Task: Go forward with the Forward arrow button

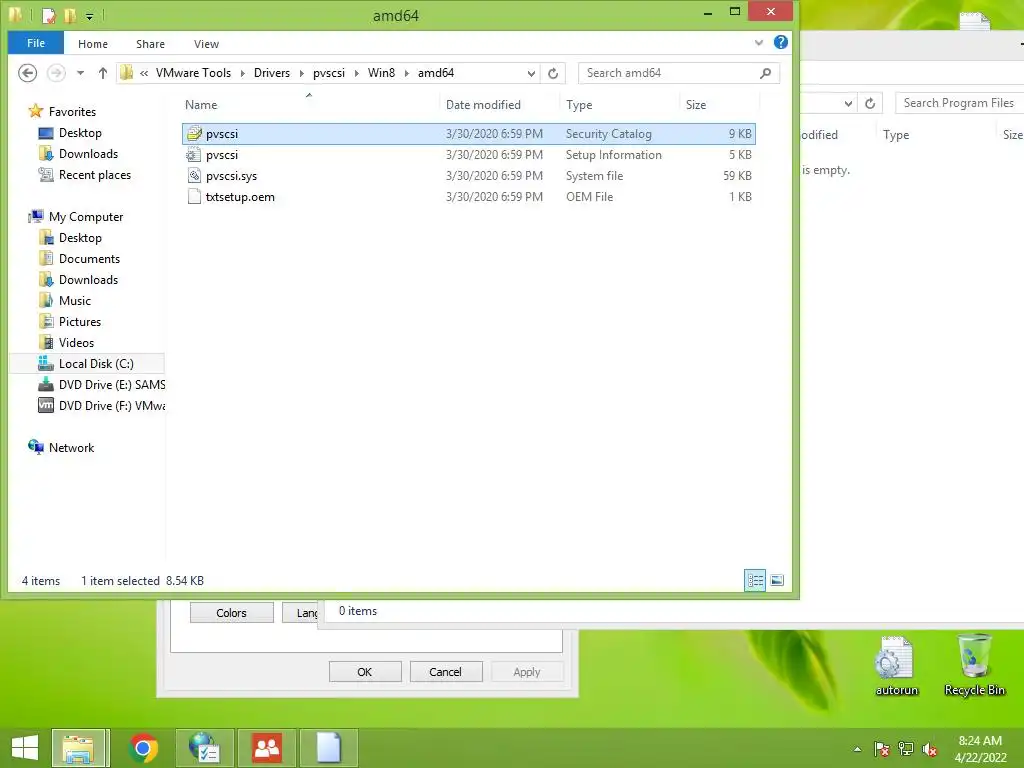Action: [x=56, y=73]
